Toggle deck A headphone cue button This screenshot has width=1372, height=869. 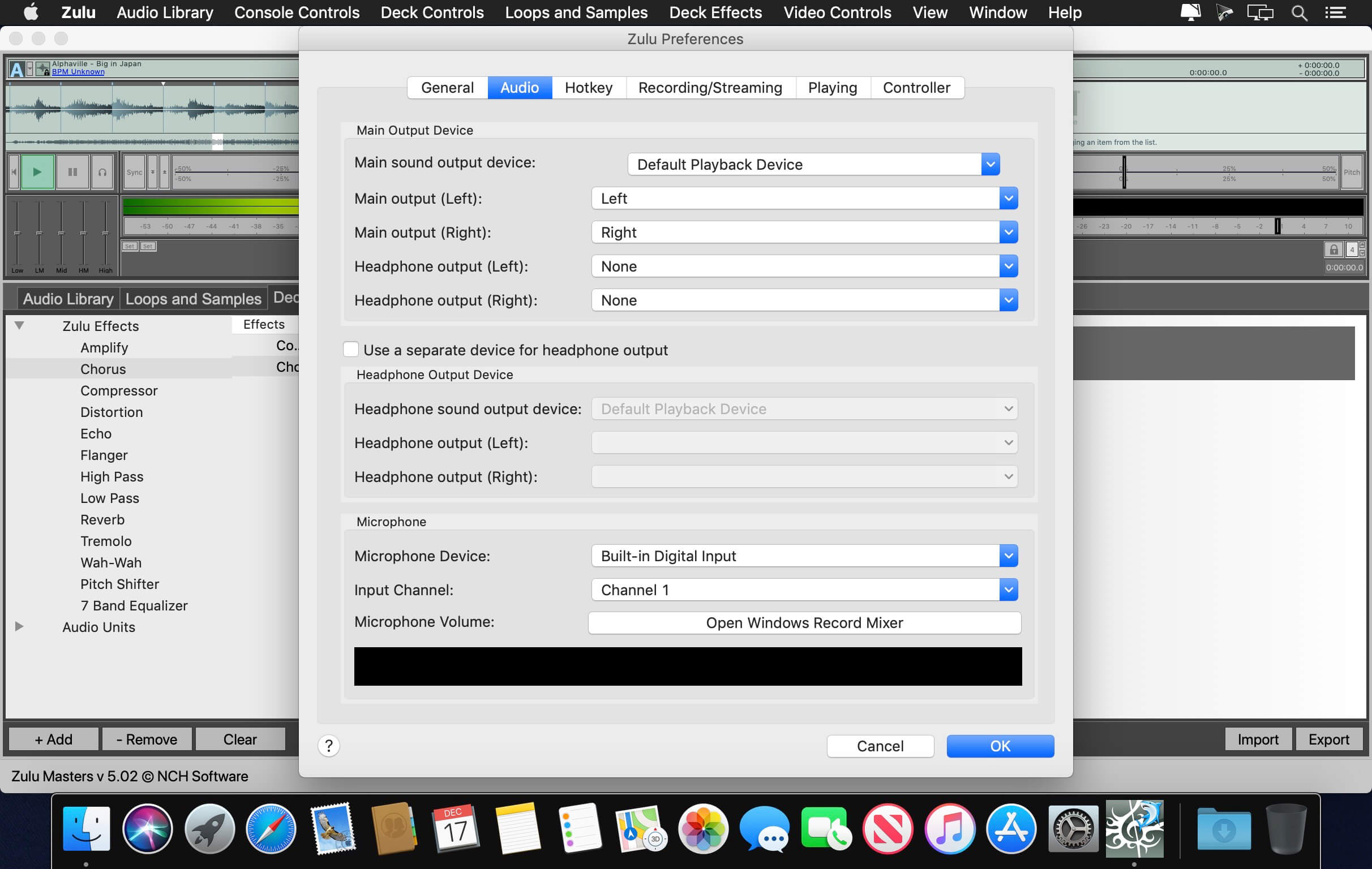(x=102, y=171)
